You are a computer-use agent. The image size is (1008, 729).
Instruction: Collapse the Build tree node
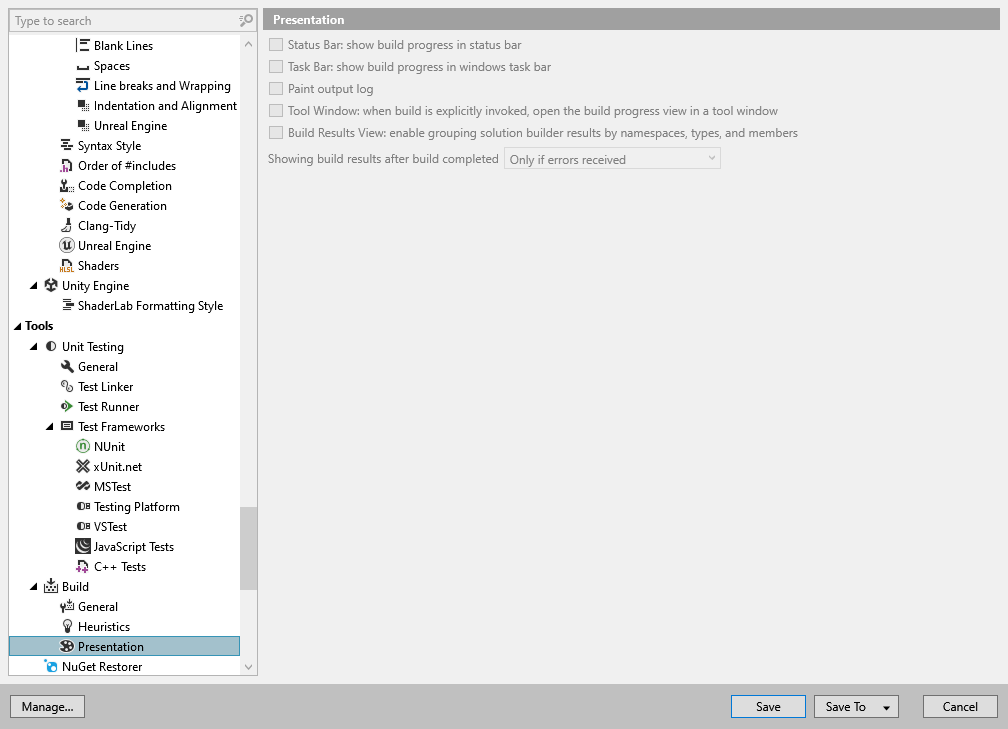(x=34, y=587)
